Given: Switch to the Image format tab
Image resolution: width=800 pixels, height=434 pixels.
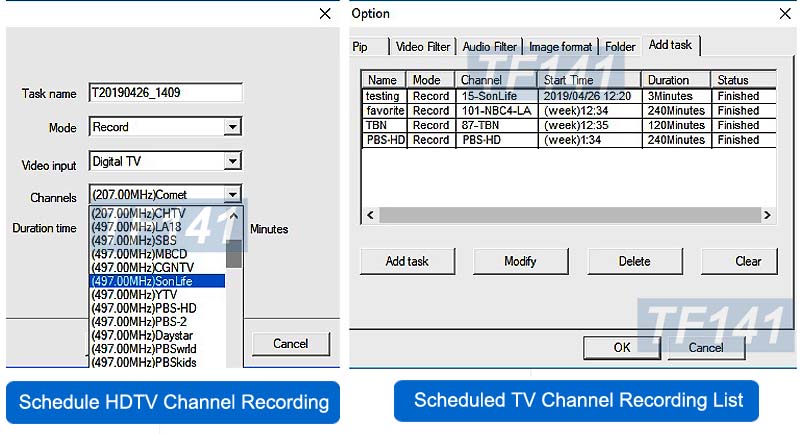Looking at the screenshot, I should pyautogui.click(x=560, y=47).
